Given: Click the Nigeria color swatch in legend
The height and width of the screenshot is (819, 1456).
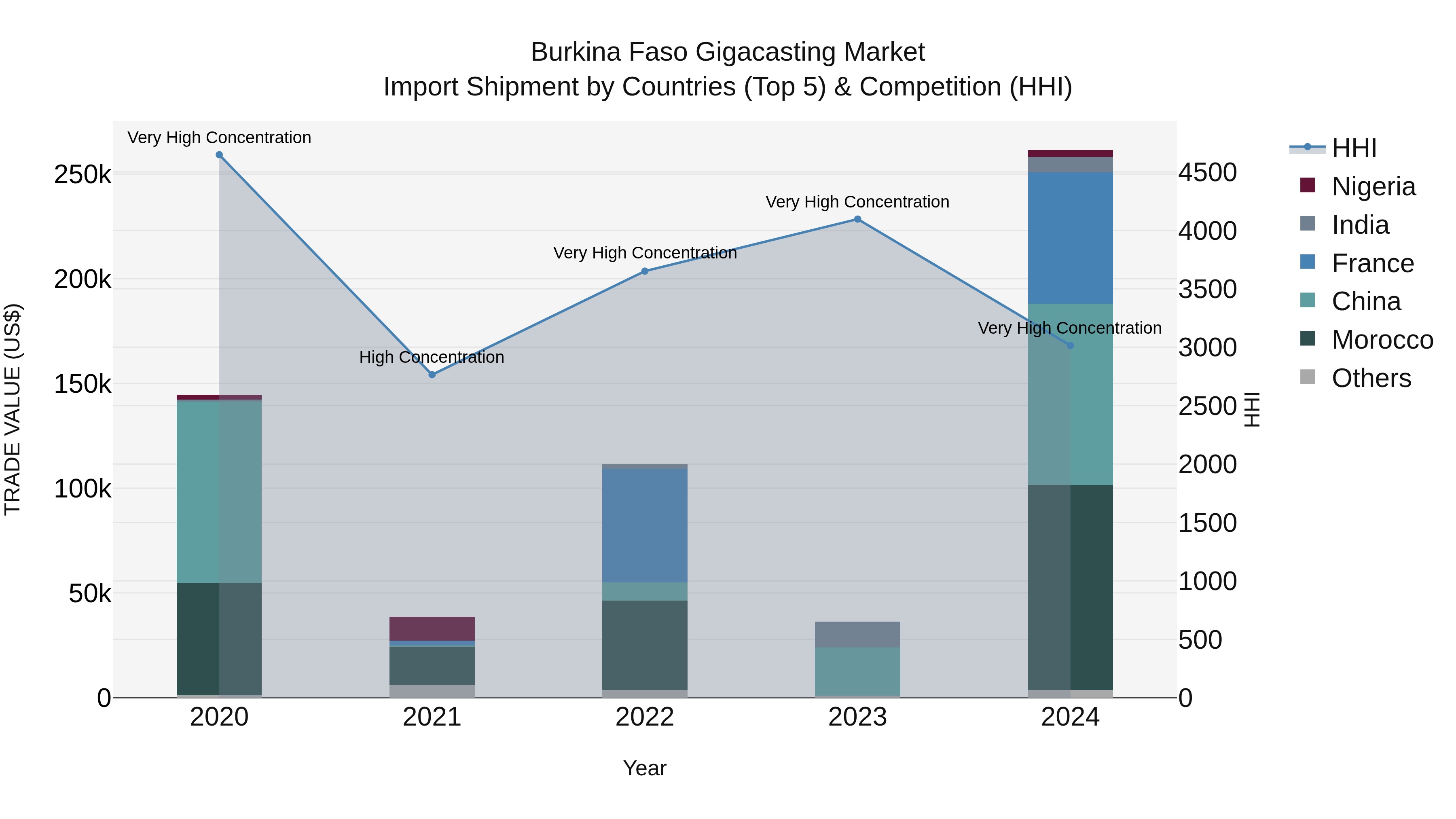Looking at the screenshot, I should [1307, 185].
